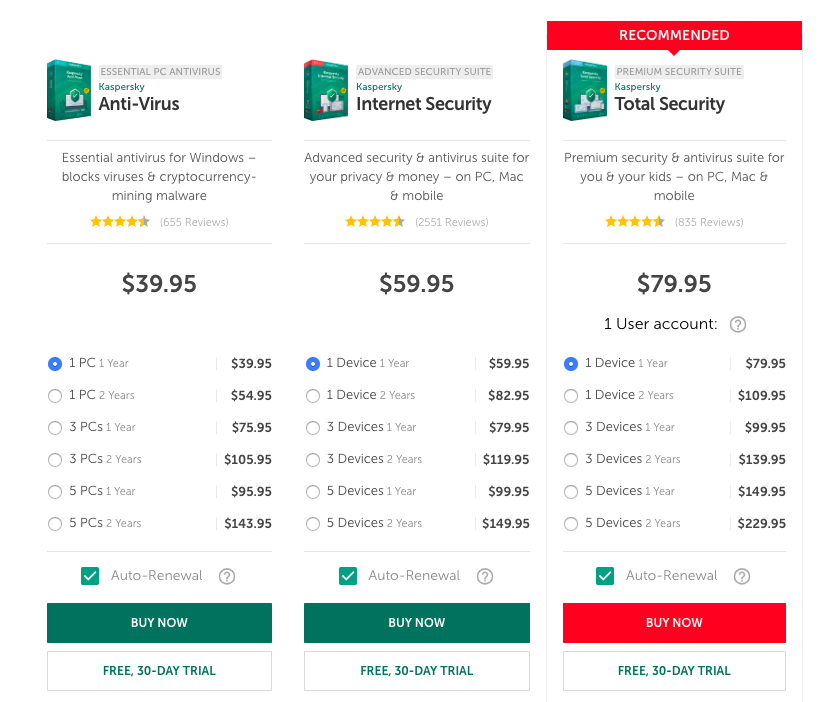Screen dimensions: 830x702
Task: Open help icon beside Anti-Virus Auto-Renewal
Action: (x=227, y=576)
